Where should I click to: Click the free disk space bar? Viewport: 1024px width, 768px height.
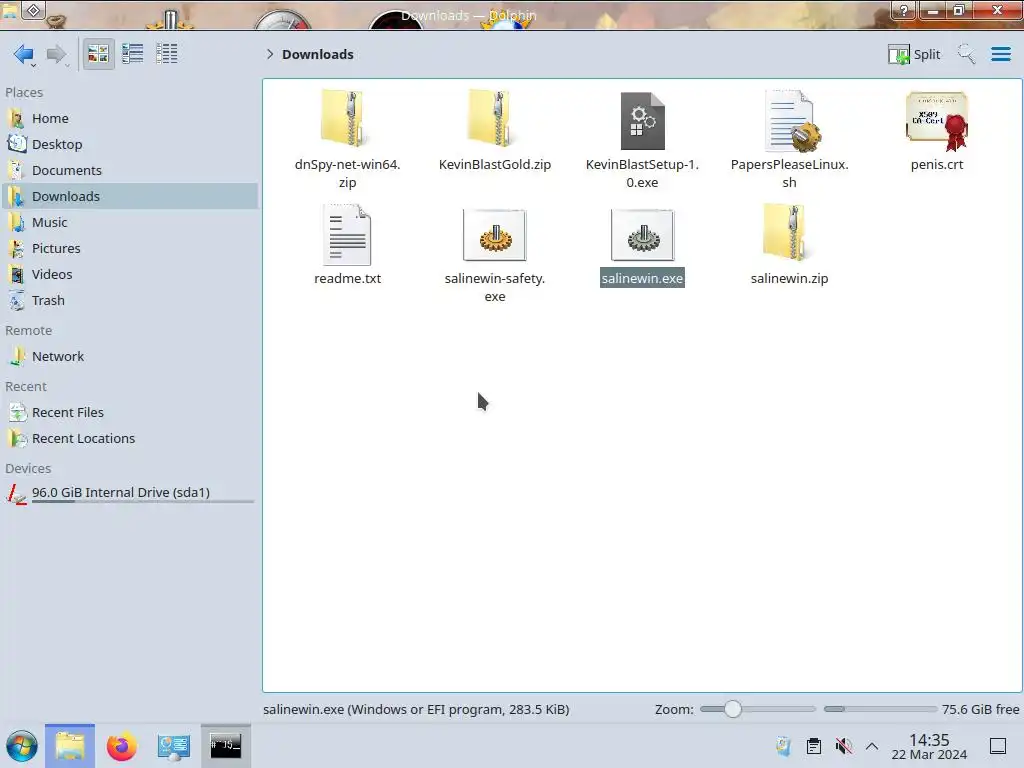pos(880,709)
